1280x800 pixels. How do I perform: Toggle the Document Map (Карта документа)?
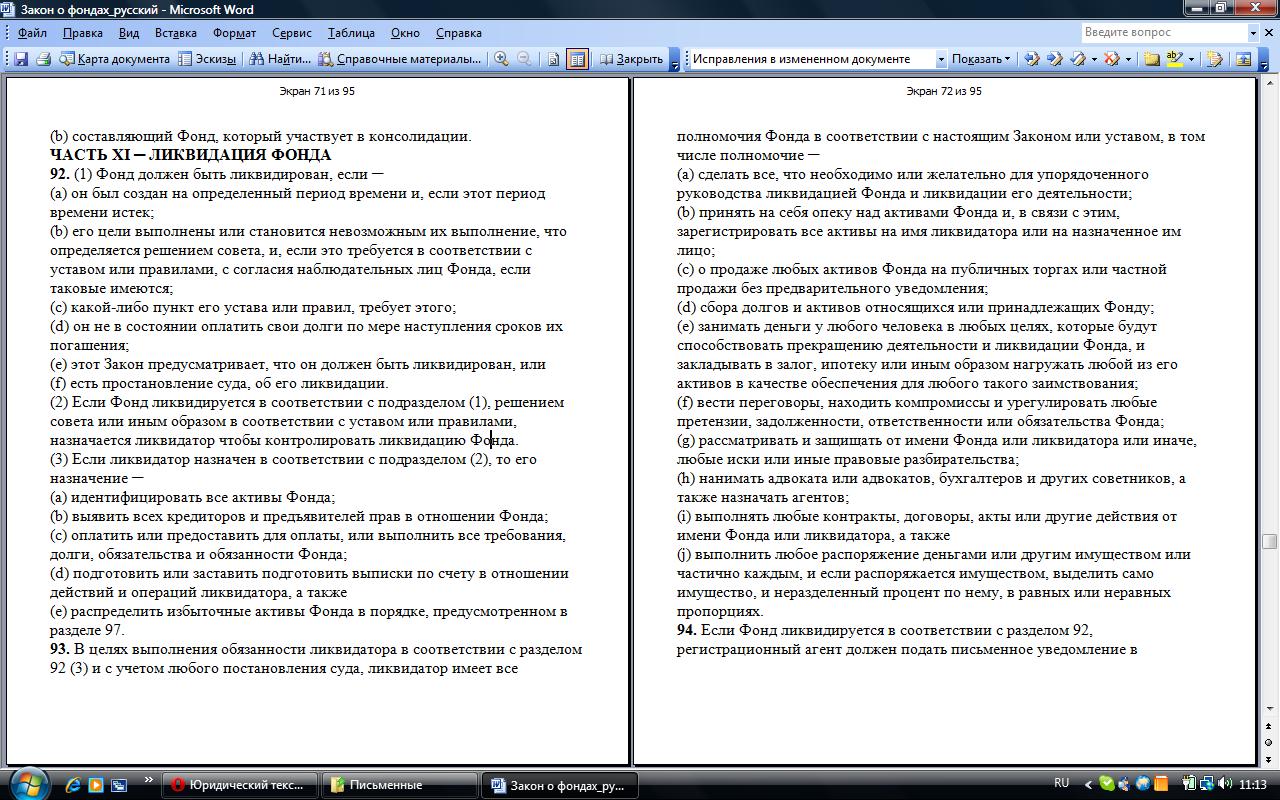pos(114,59)
